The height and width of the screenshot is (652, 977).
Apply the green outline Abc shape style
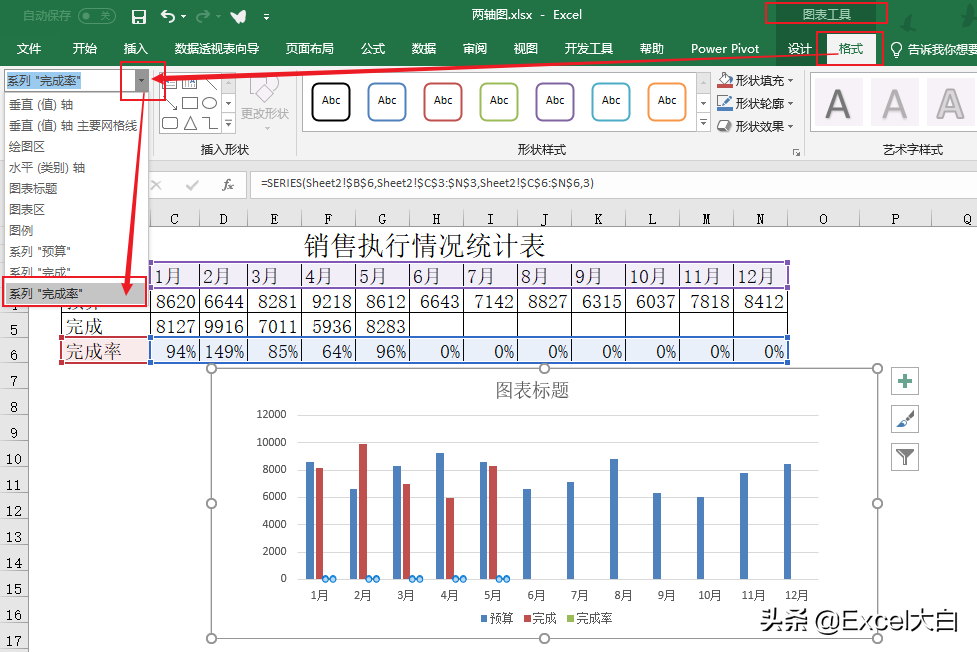click(x=499, y=102)
